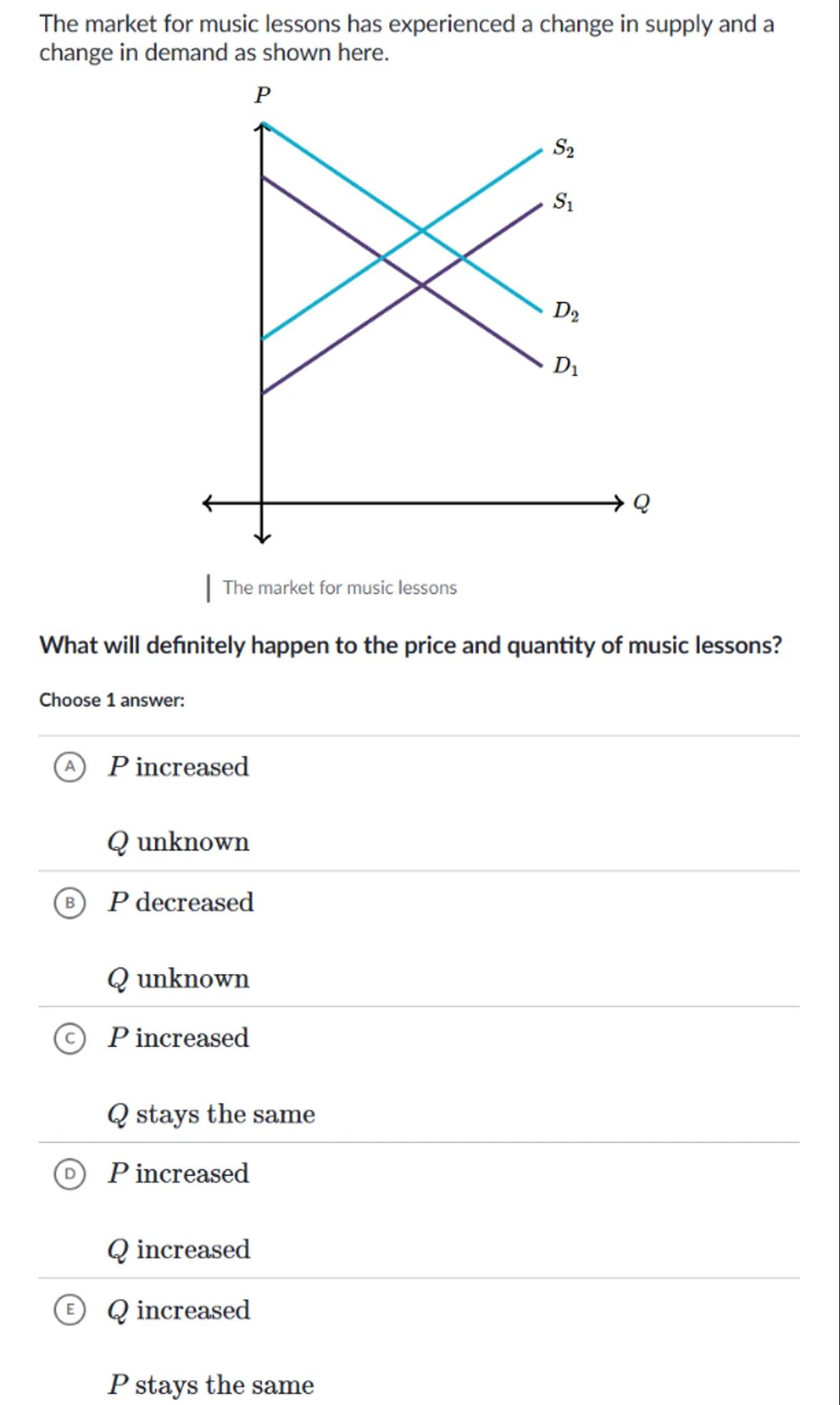Click the 'Q stays the same' answer text

[x=211, y=1114]
